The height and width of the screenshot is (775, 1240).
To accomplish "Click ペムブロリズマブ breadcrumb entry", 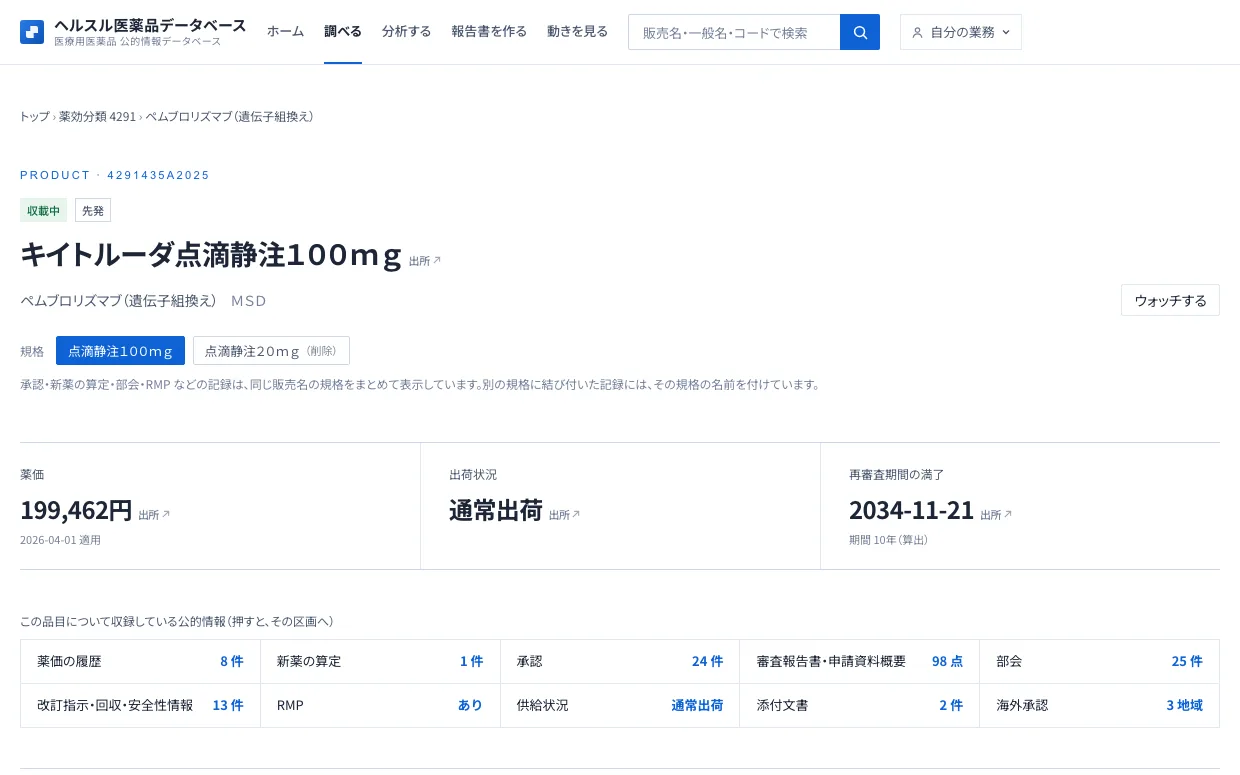I will point(230,117).
